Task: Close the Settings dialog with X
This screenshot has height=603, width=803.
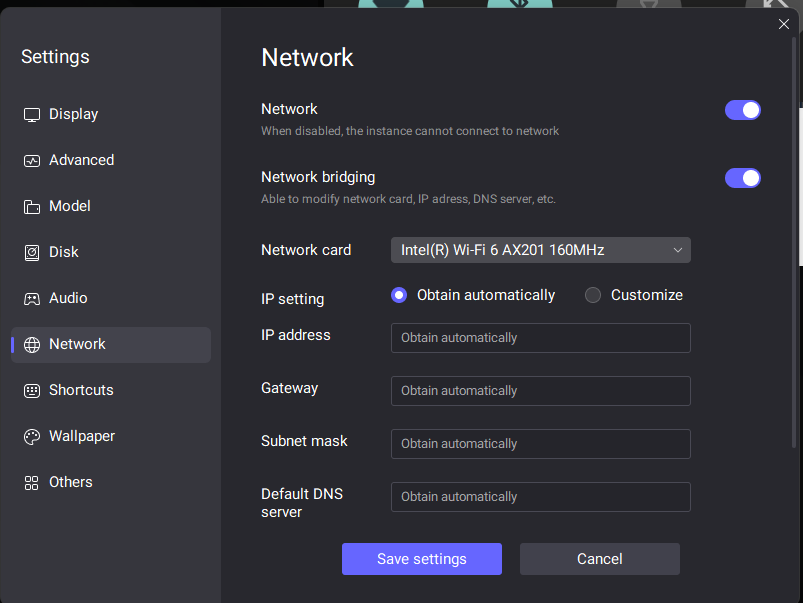Action: point(784,24)
